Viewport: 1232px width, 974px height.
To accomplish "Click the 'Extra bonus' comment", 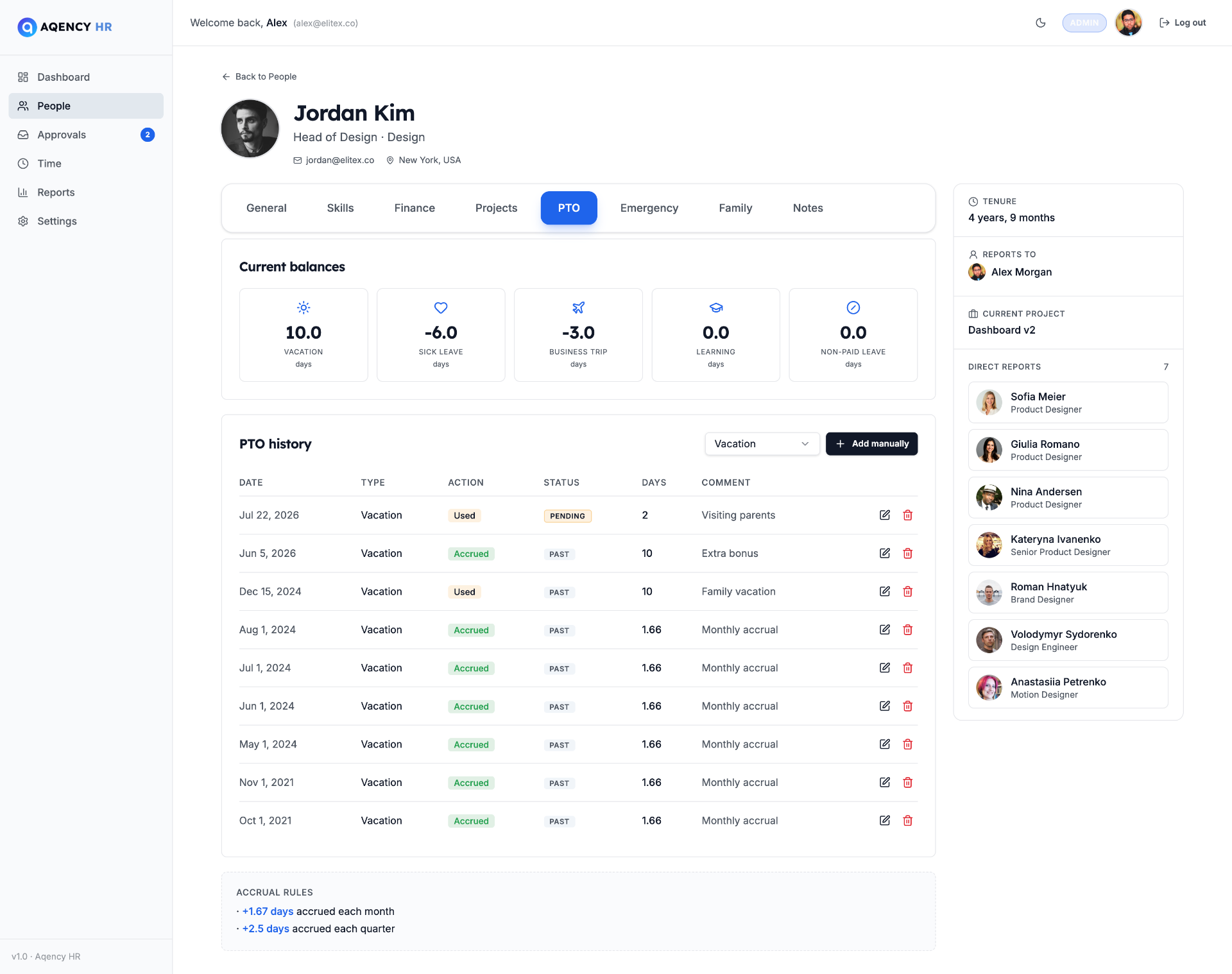I will tap(730, 553).
